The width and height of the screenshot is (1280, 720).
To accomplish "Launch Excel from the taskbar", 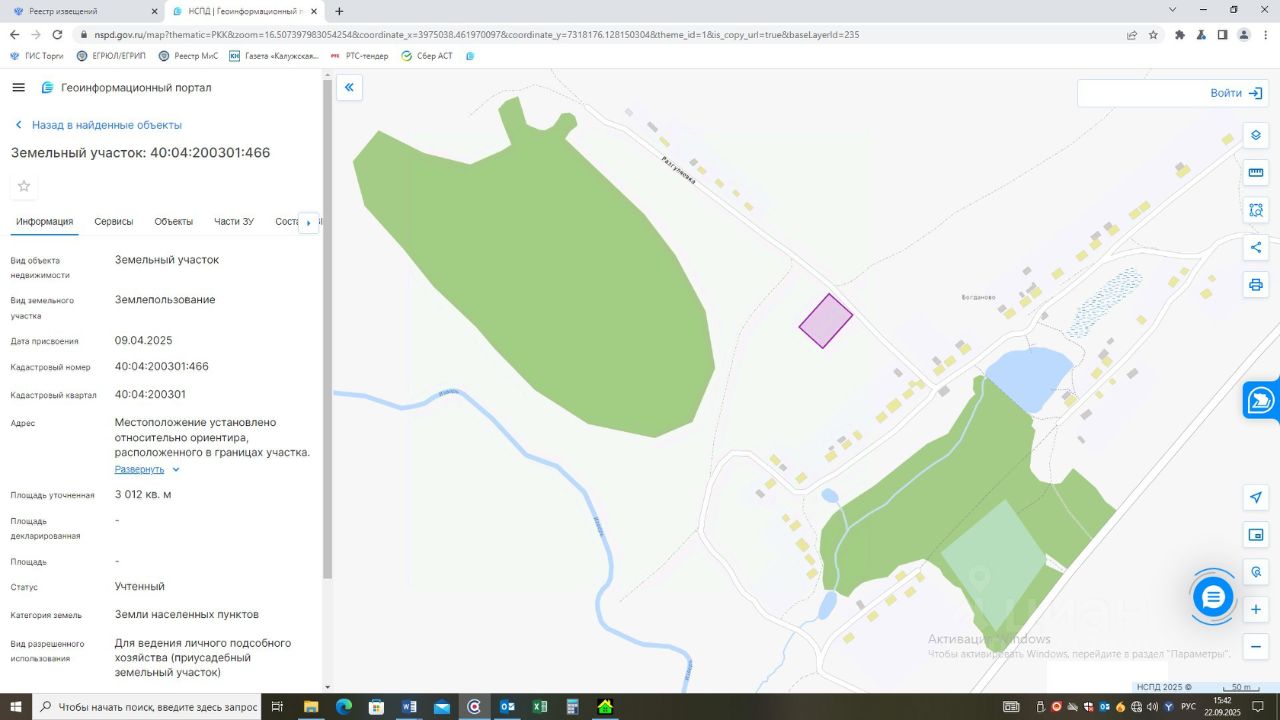I will [x=540, y=707].
